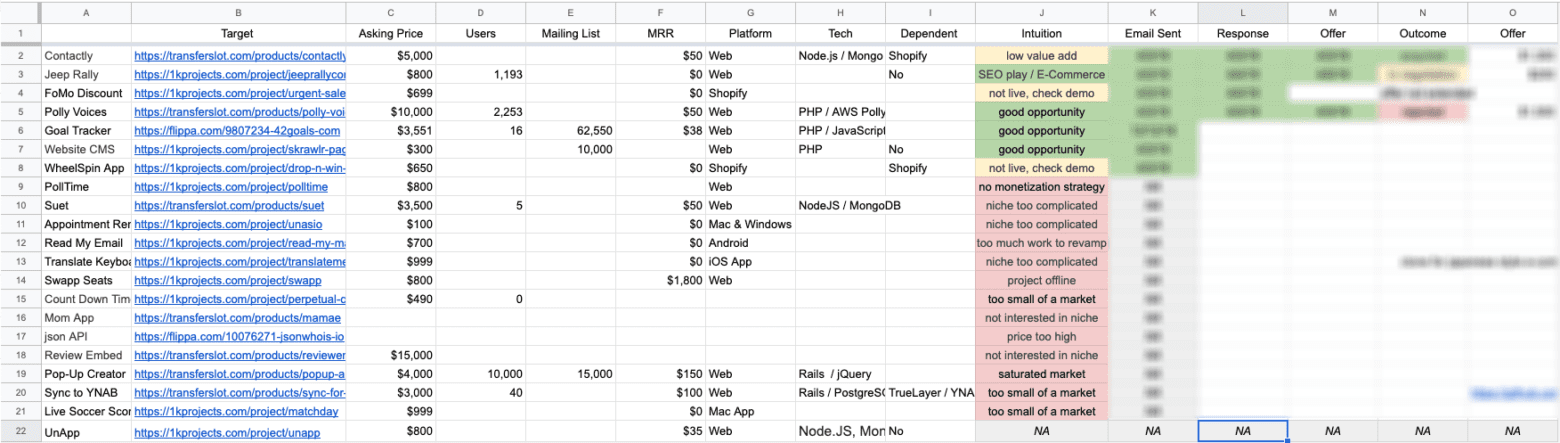1560x443 pixels.
Task: Open the Suet transferslot link
Action: 229,206
